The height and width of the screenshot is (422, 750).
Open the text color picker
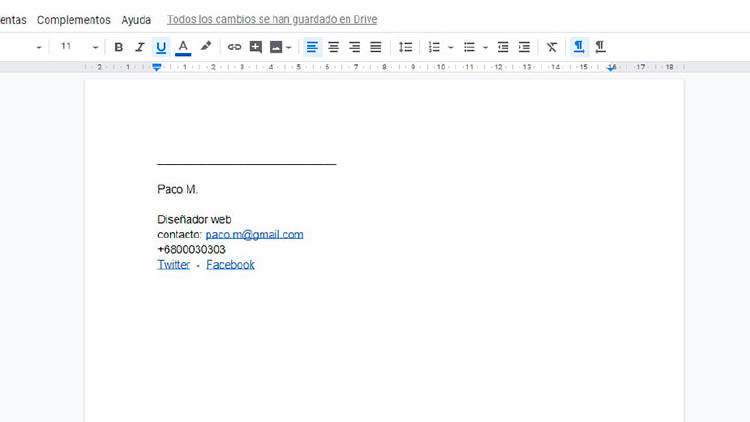(183, 47)
